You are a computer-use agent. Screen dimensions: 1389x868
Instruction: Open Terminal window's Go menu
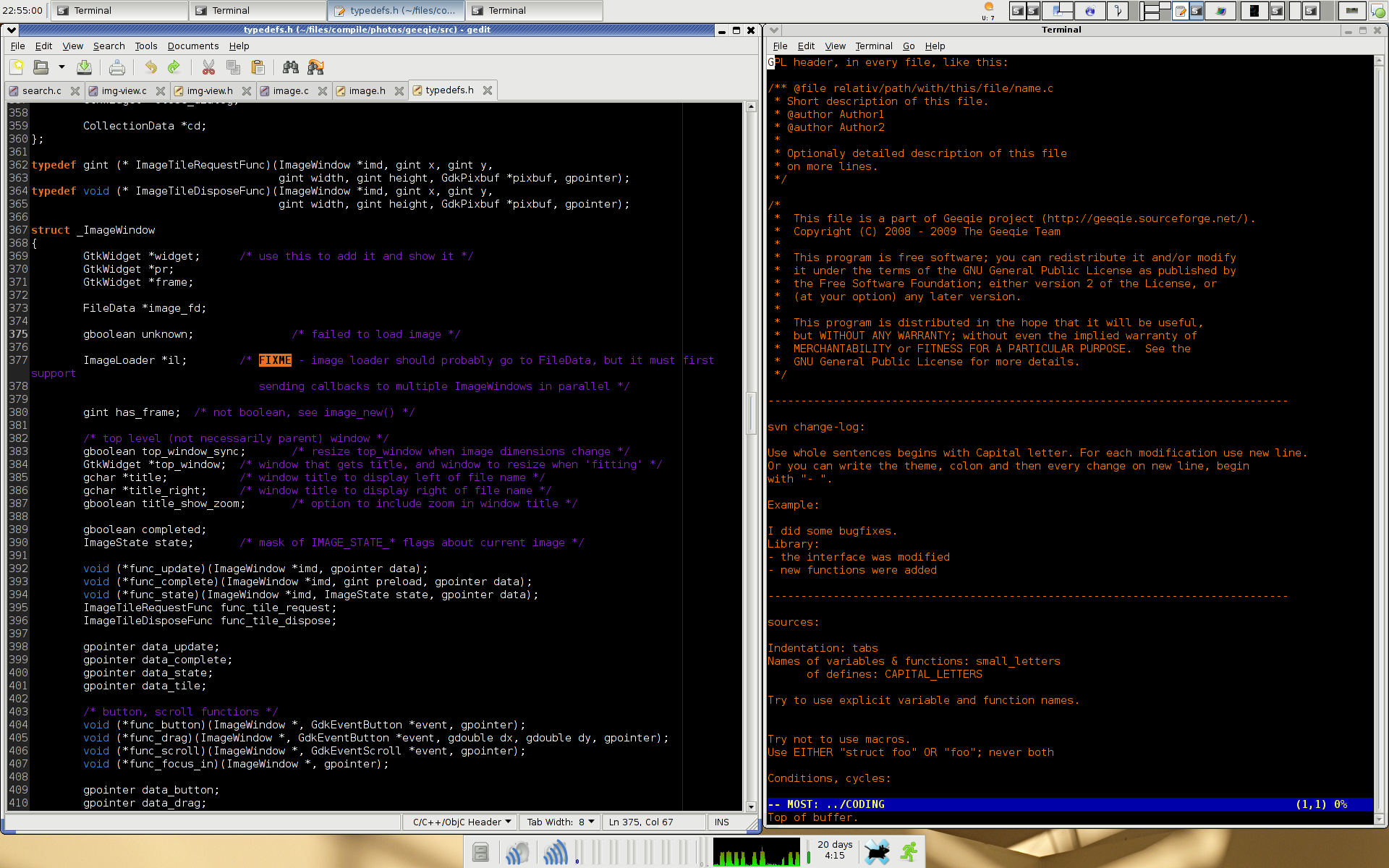click(909, 46)
